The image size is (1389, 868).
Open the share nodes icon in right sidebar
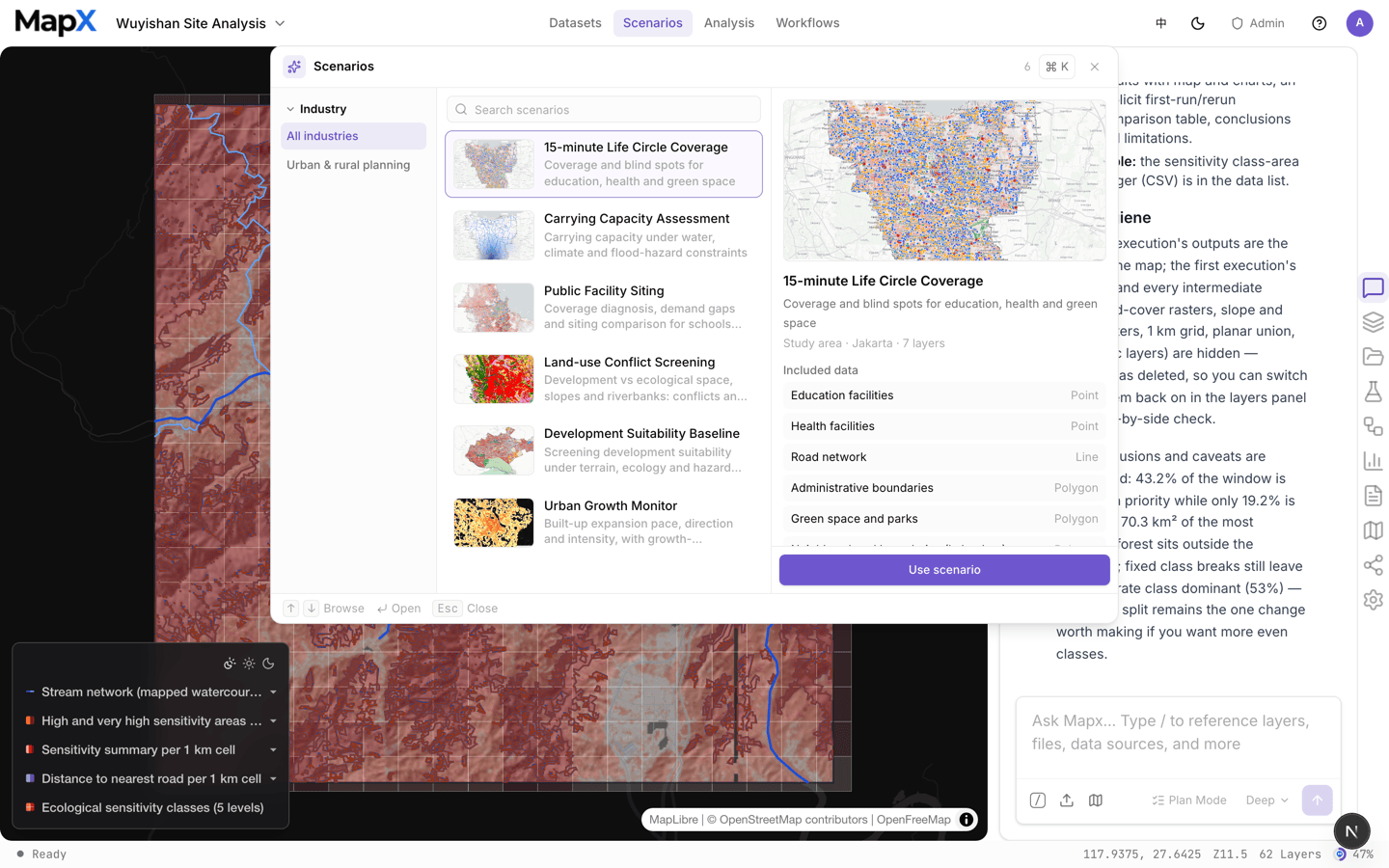1373,565
